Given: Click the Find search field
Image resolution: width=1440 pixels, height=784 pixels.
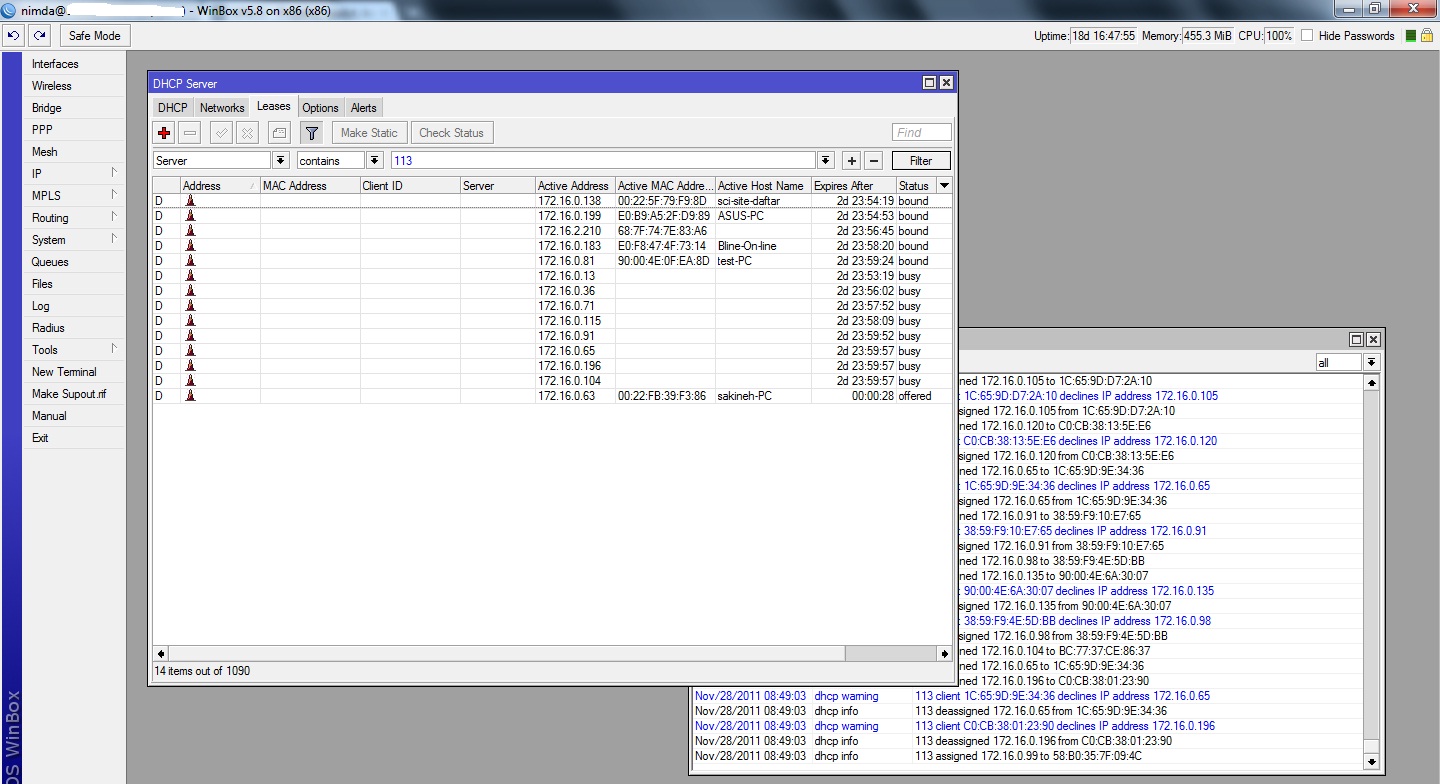Looking at the screenshot, I should (x=921, y=133).
